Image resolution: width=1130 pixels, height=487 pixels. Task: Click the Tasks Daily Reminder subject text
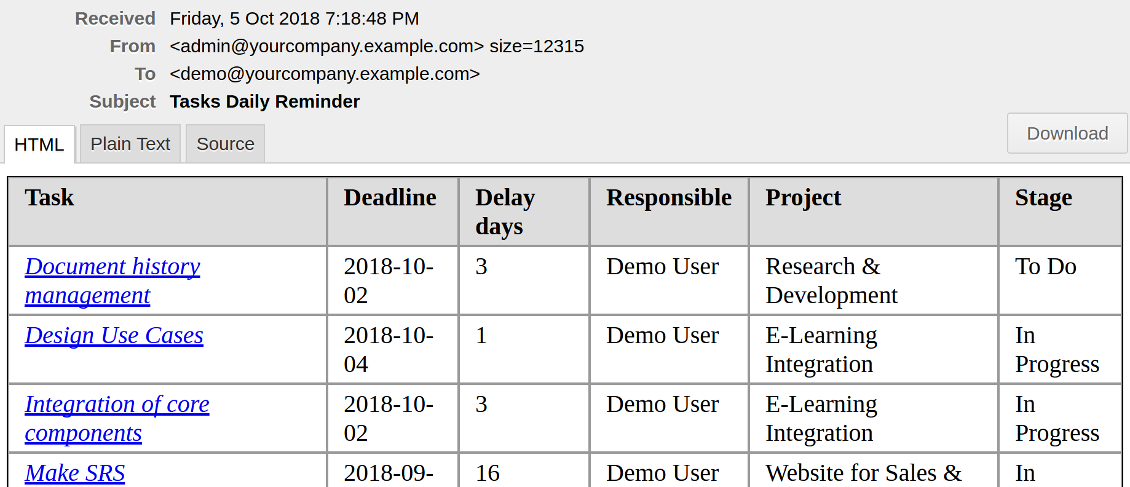coord(265,101)
